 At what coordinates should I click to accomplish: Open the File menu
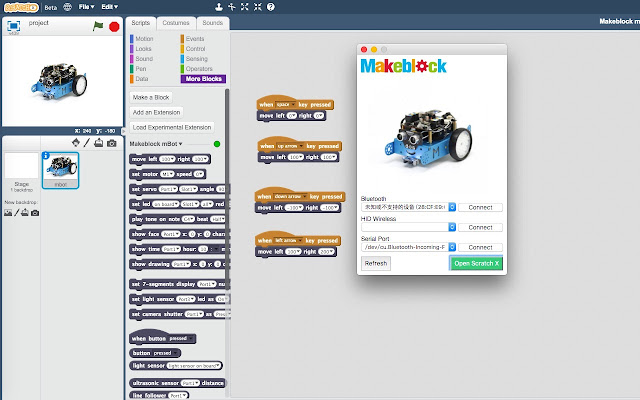[89, 6]
